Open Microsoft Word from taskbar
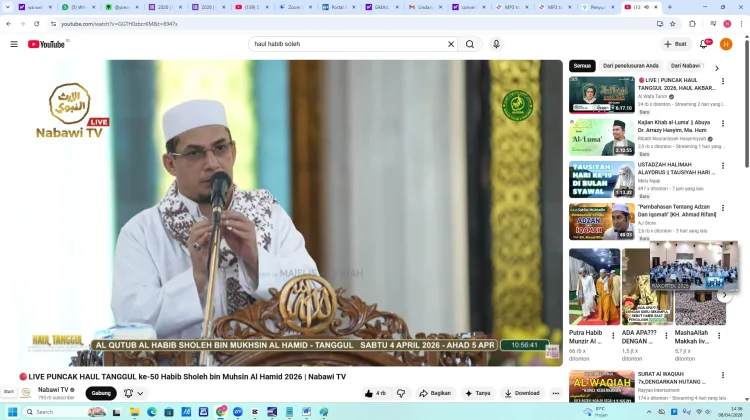Screen dimensions: 750x420 click(x=307, y=412)
